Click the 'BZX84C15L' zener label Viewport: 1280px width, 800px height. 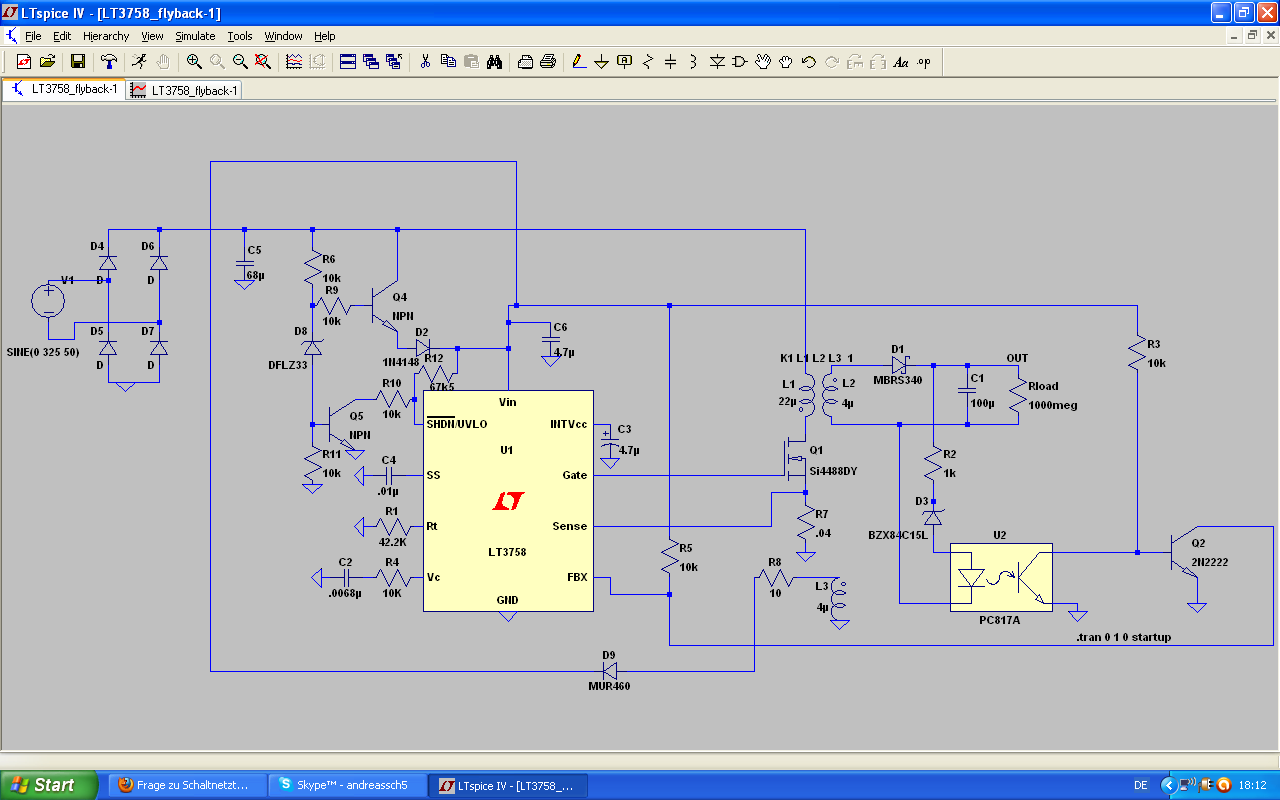[898, 535]
